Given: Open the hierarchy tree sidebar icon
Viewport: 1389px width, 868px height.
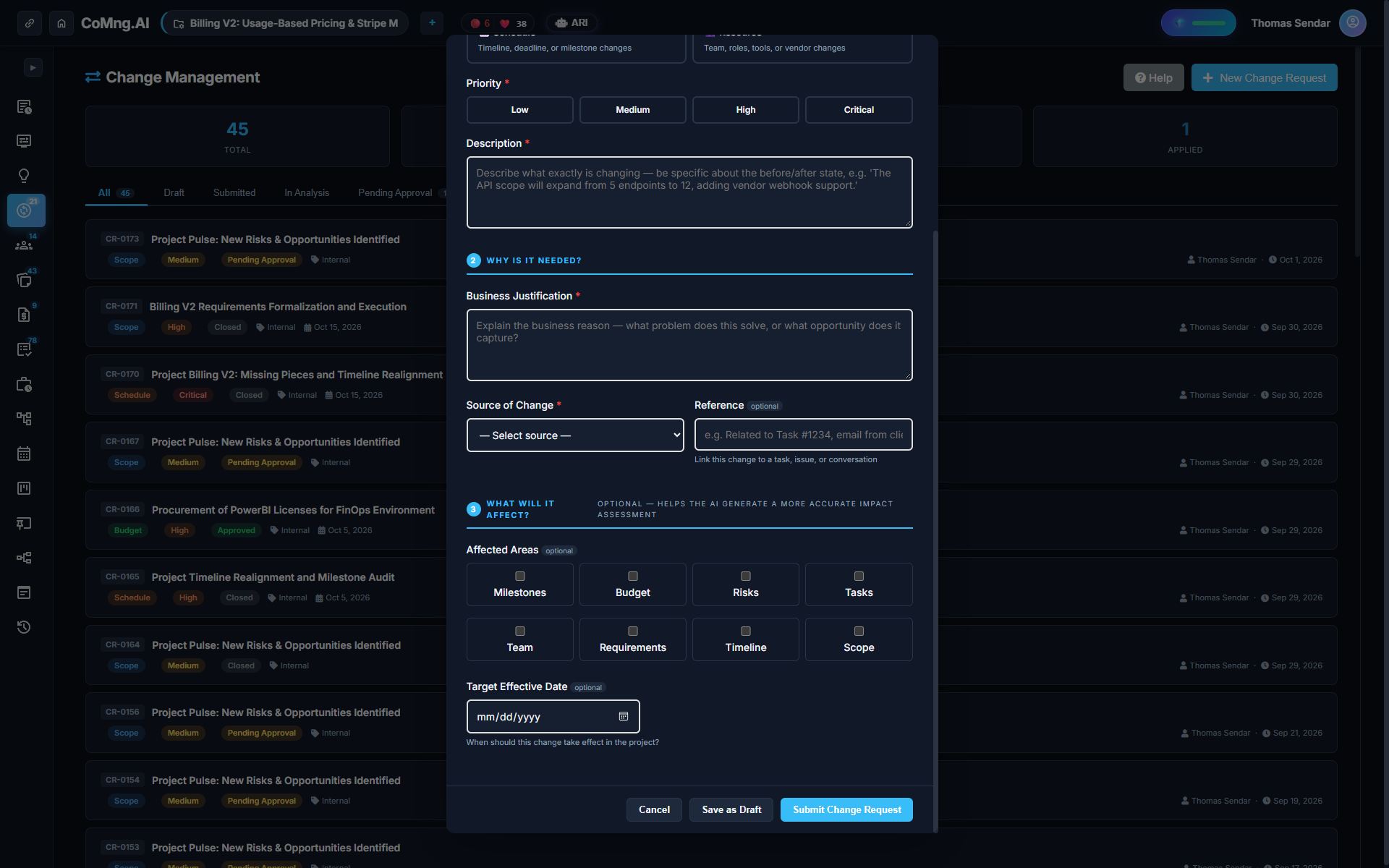Looking at the screenshot, I should pyautogui.click(x=24, y=419).
